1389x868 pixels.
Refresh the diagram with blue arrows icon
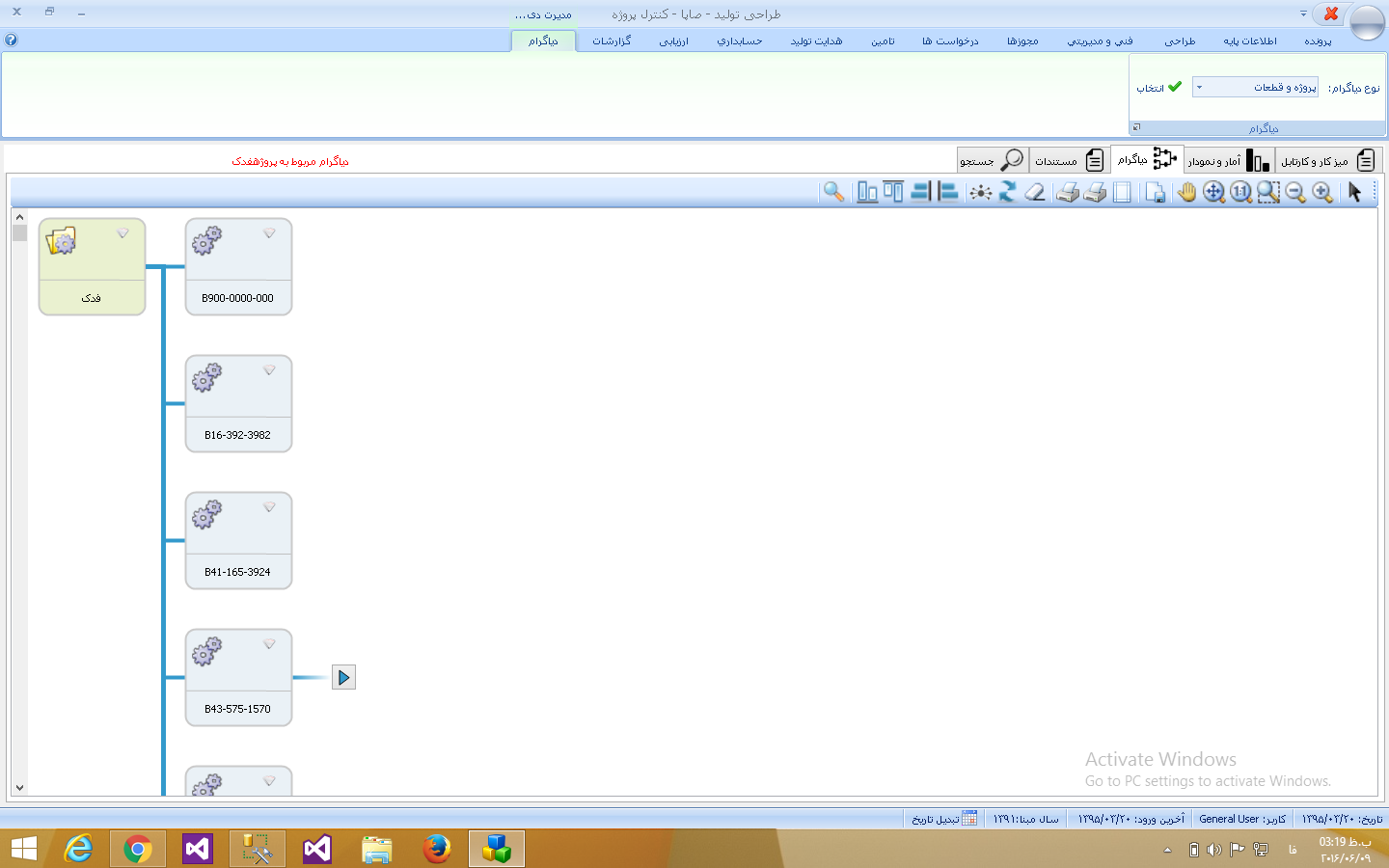1007,192
